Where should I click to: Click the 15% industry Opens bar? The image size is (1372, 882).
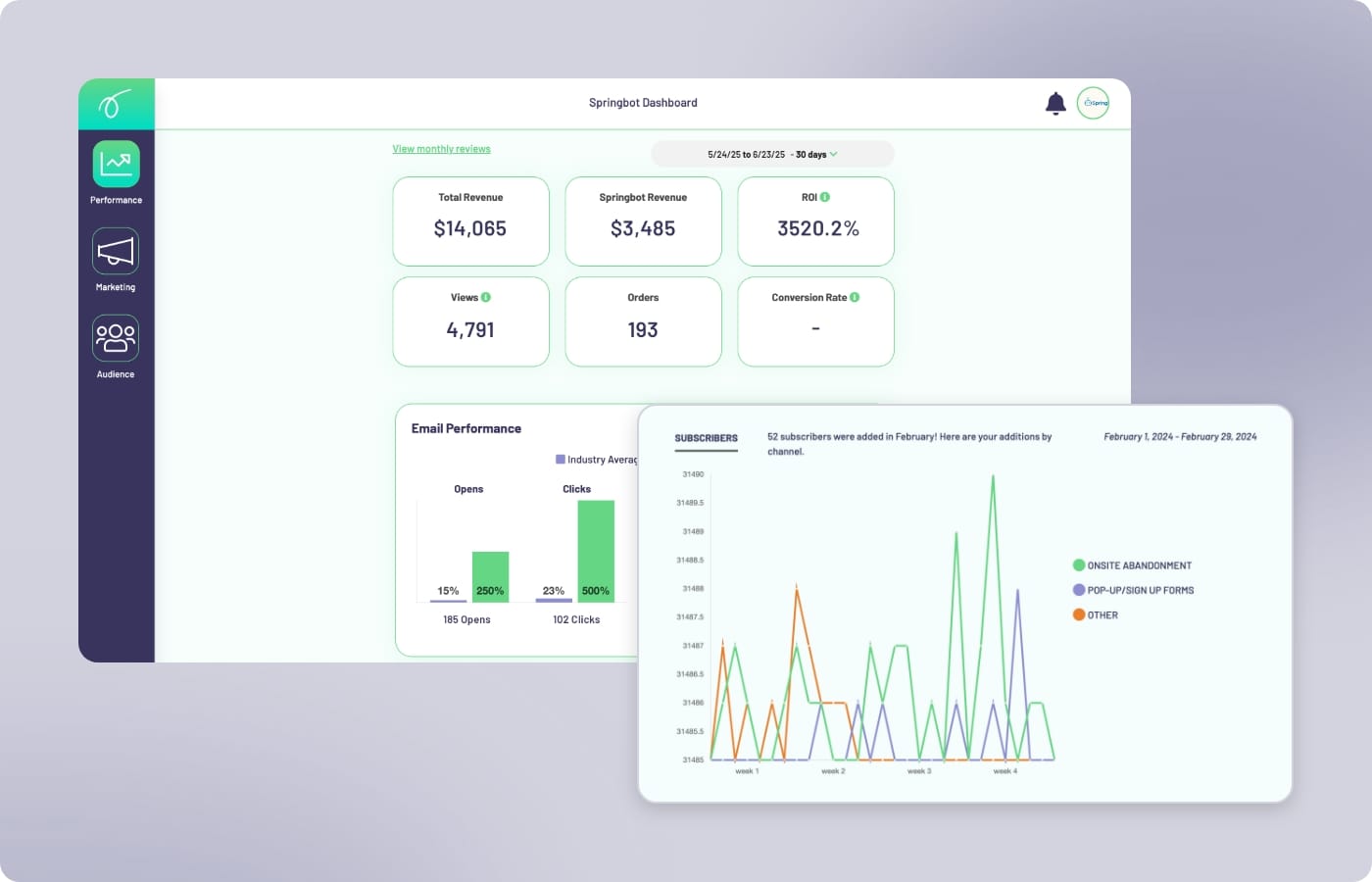coord(448,600)
